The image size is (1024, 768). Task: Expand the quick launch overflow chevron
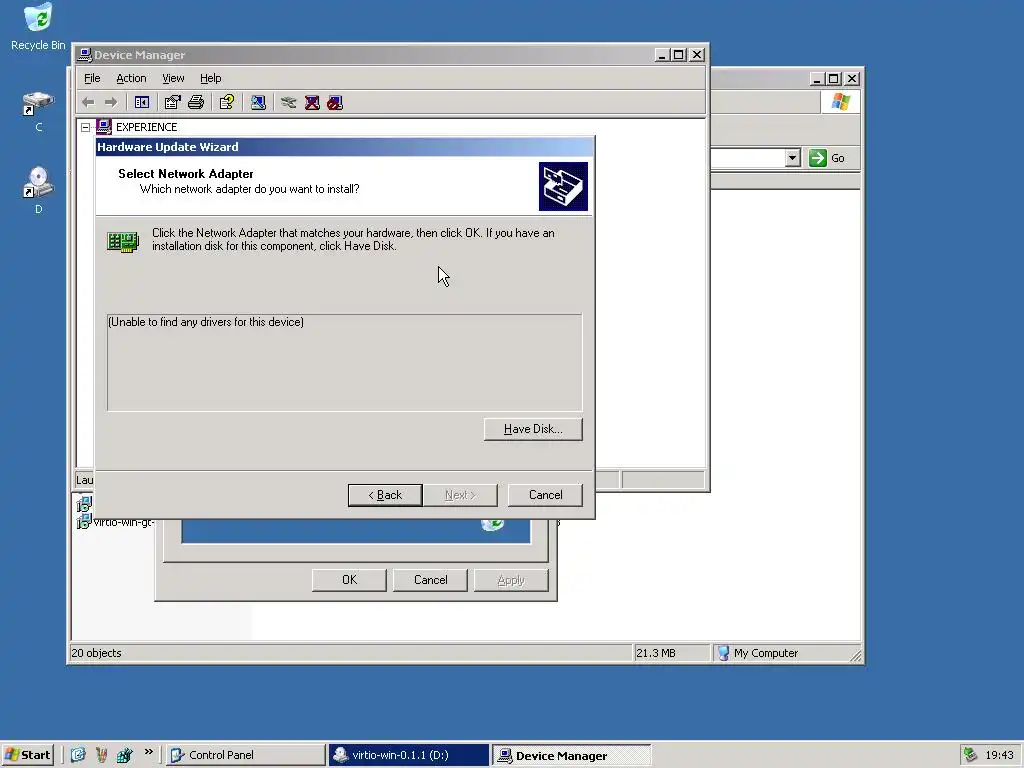pyautogui.click(x=149, y=752)
